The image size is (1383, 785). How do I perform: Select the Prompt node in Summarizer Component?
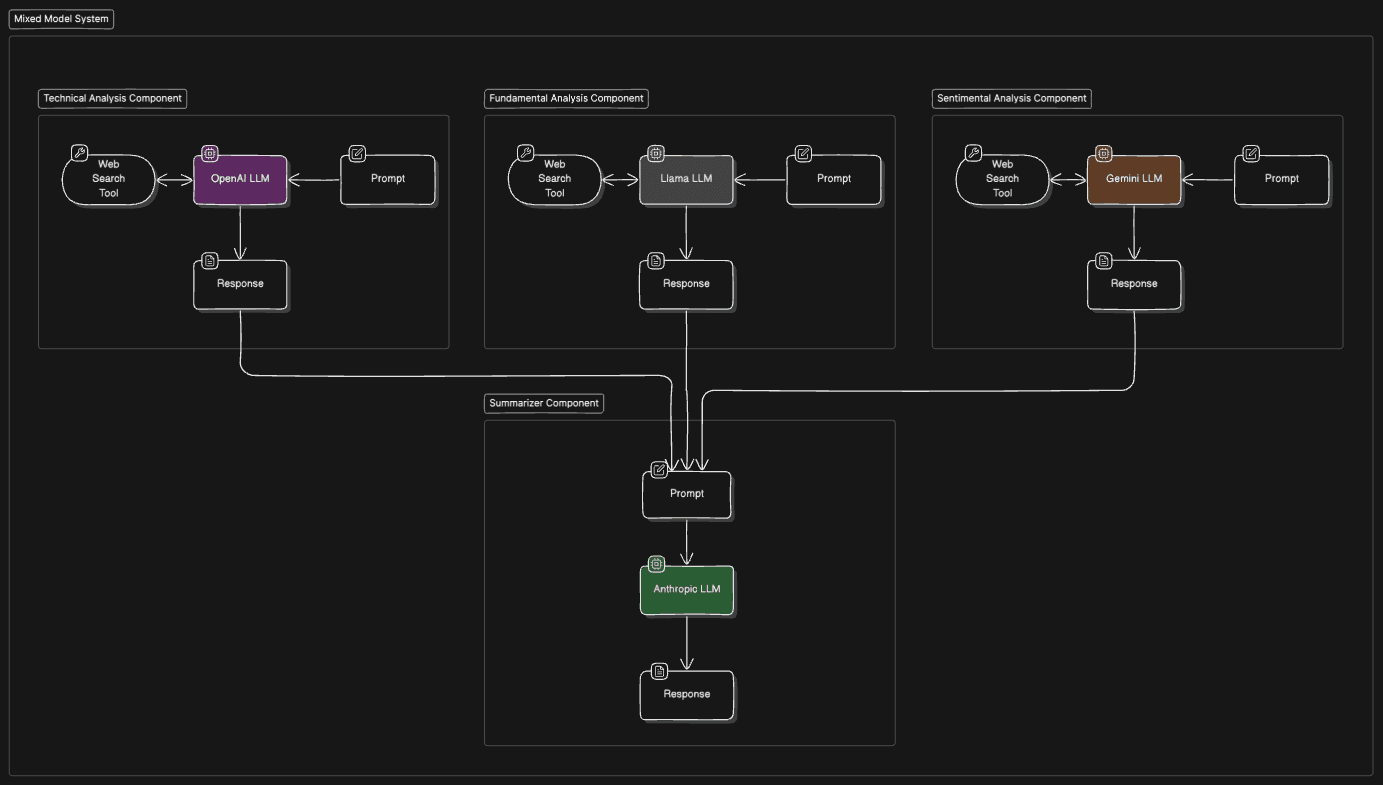click(687, 494)
